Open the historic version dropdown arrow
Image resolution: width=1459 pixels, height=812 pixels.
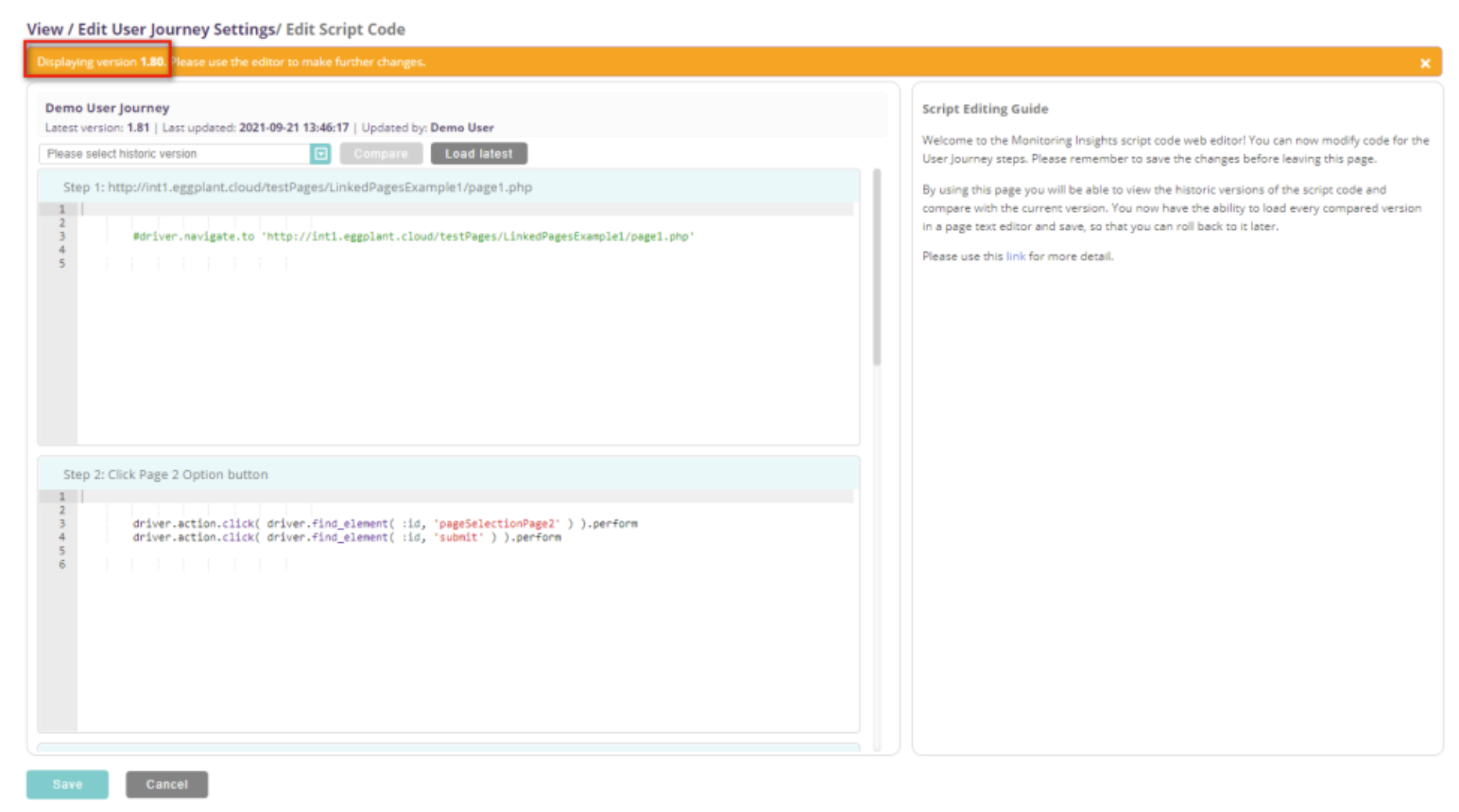pos(320,154)
